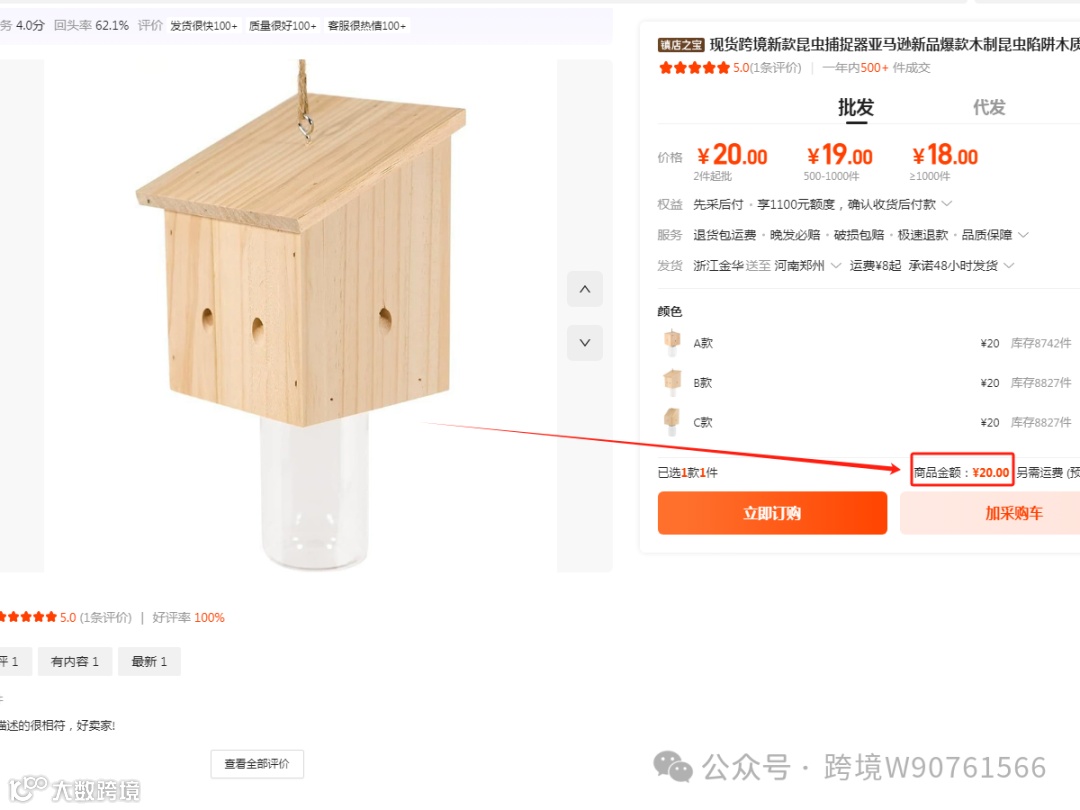Click the main wooden insect trap image
1080x810 pixels.
[x=301, y=315]
